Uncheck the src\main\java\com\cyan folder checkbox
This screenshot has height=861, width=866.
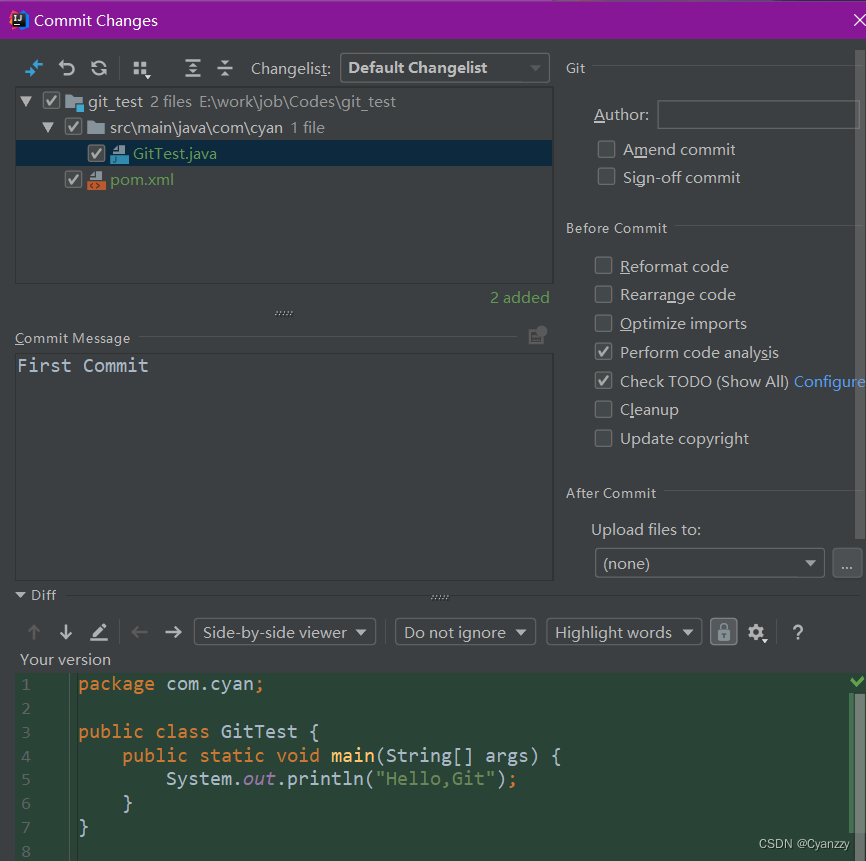(x=73, y=127)
